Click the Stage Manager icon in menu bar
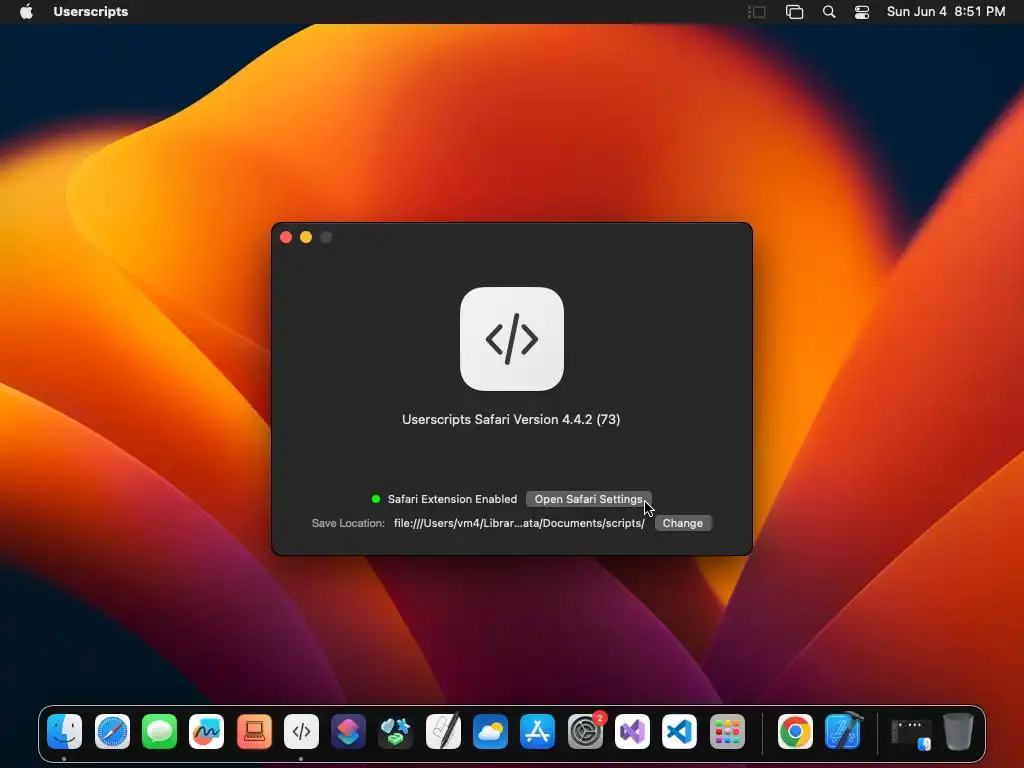The height and width of the screenshot is (768, 1024). point(757,12)
